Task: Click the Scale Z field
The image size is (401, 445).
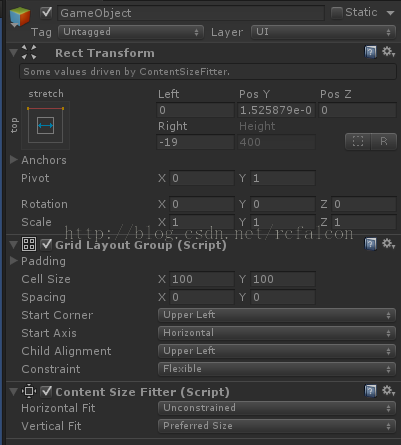Action: point(364,222)
